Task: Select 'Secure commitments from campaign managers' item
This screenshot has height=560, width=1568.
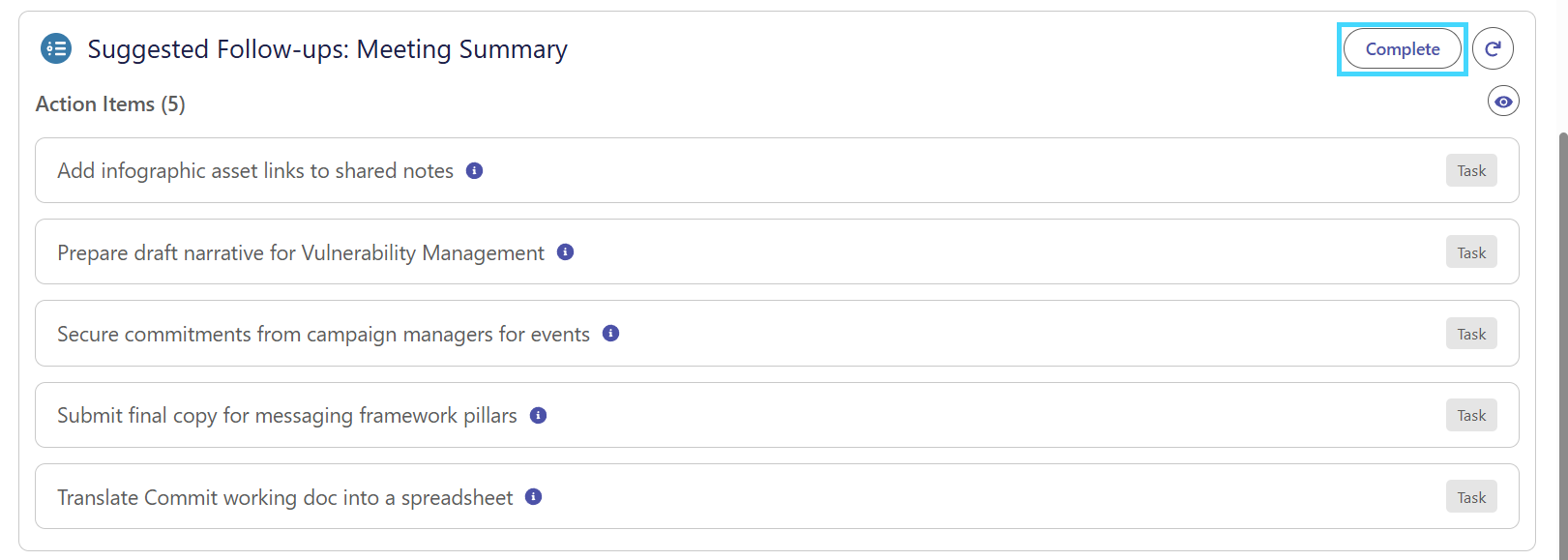Action: (x=777, y=334)
